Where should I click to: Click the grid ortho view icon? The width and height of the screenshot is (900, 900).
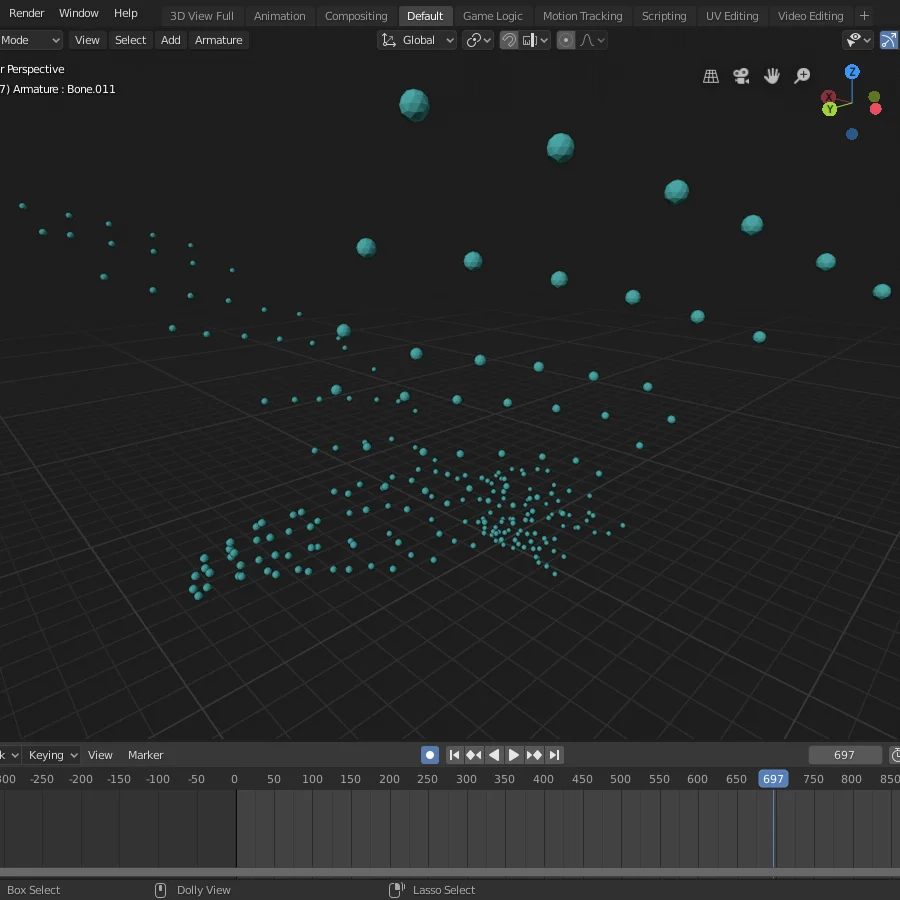(x=711, y=75)
